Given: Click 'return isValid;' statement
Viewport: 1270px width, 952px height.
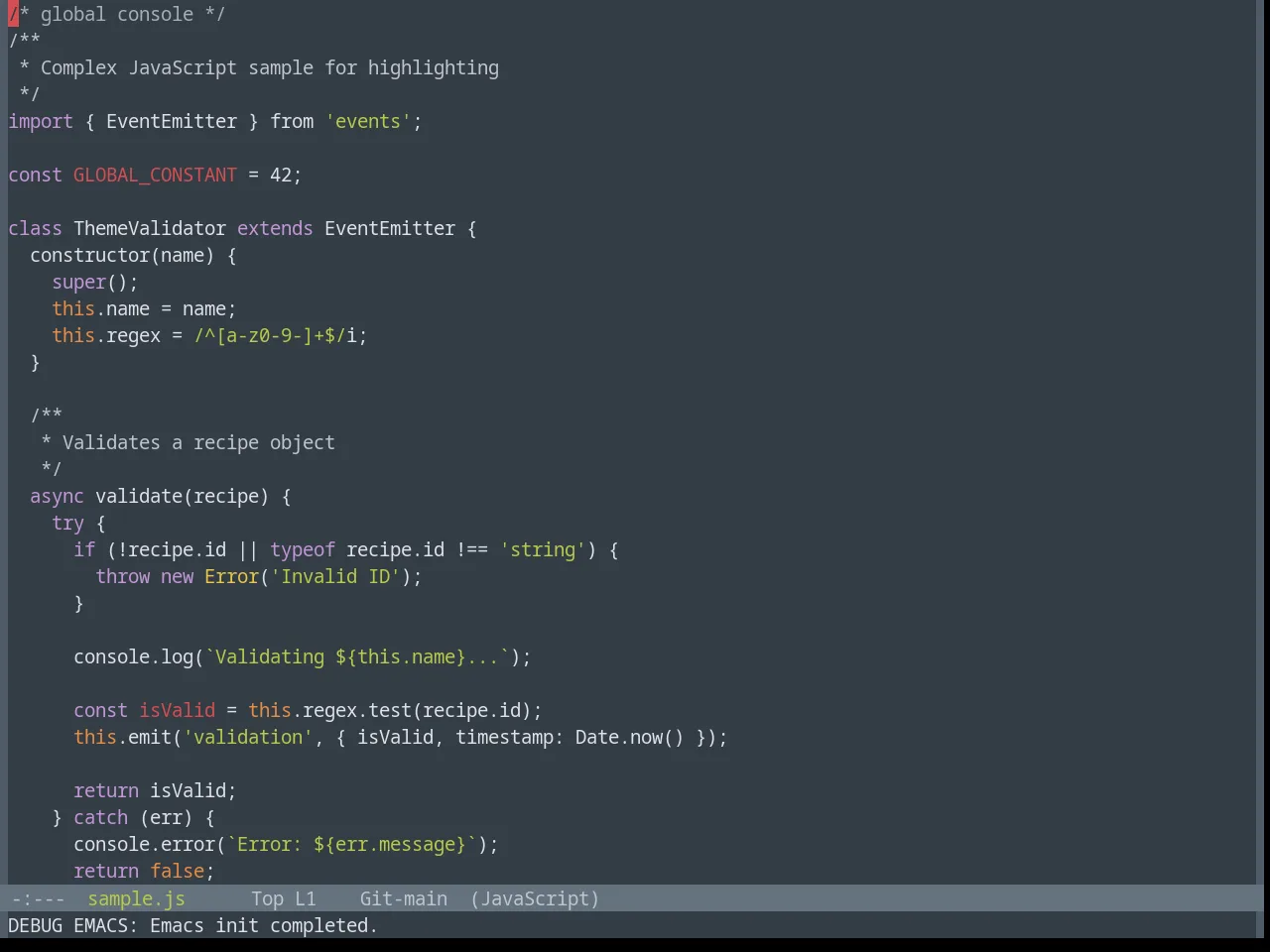Looking at the screenshot, I should click(155, 790).
